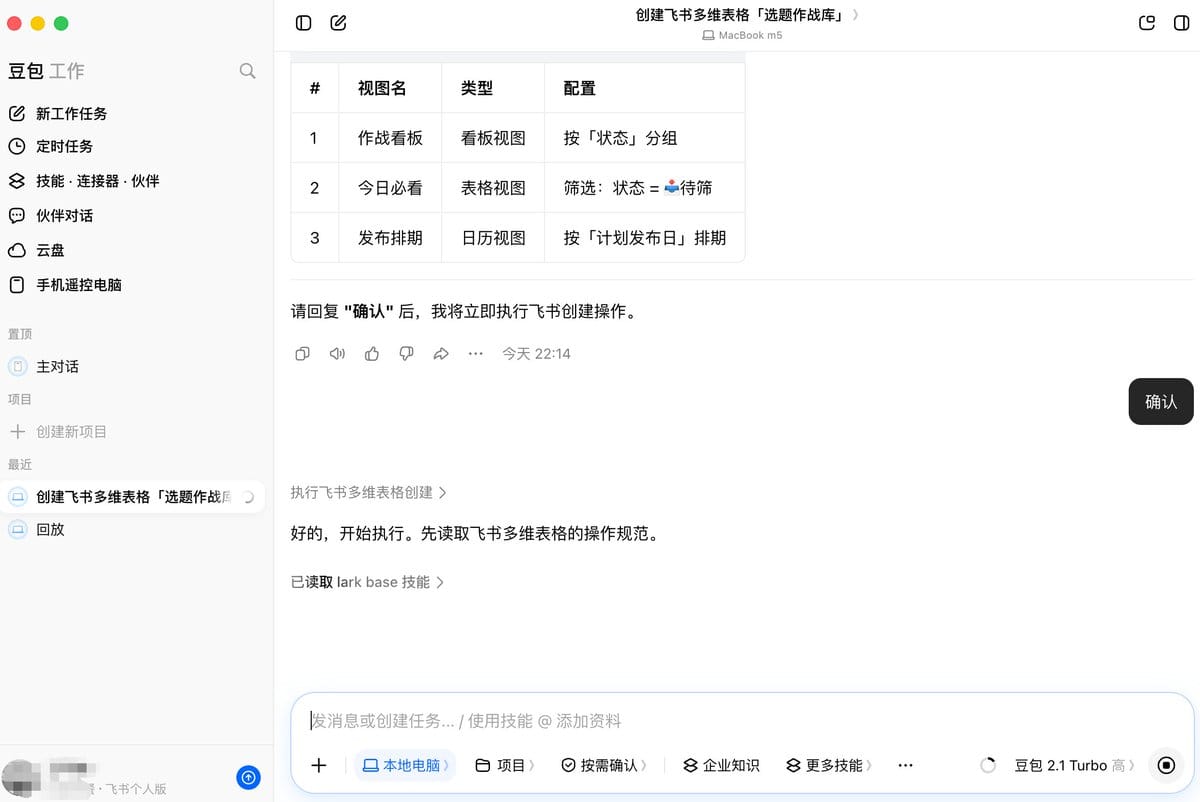Open the 按需确认 mode dropdown

[x=604, y=765]
